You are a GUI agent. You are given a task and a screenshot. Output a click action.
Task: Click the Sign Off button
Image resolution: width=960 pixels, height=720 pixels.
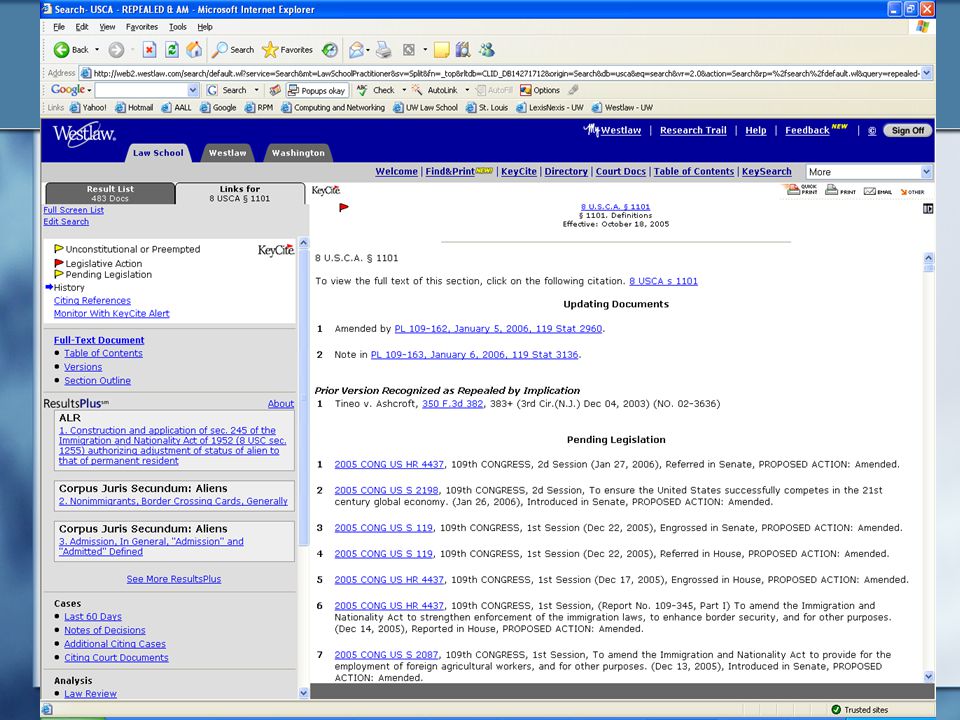pos(908,130)
